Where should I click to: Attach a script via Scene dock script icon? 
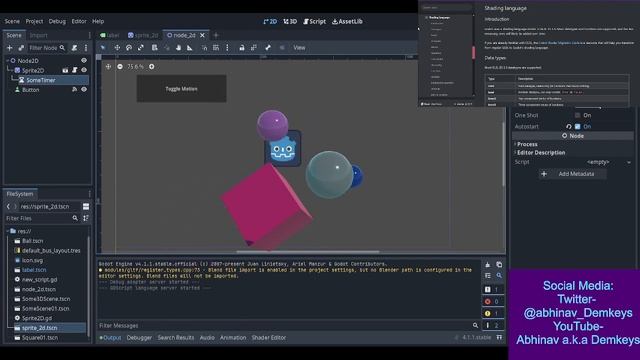point(74,48)
